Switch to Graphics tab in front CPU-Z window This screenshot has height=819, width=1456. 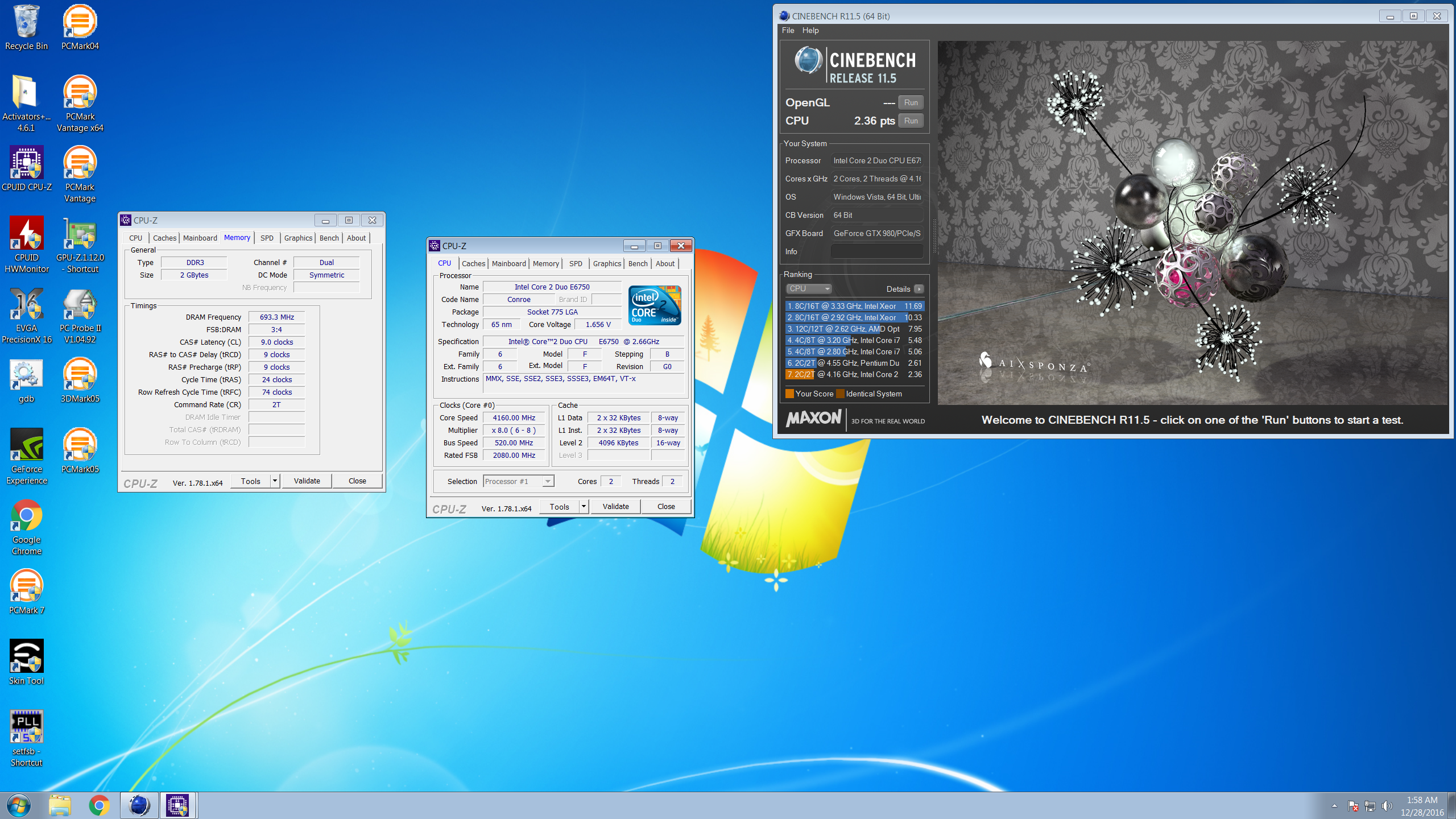[x=607, y=263]
